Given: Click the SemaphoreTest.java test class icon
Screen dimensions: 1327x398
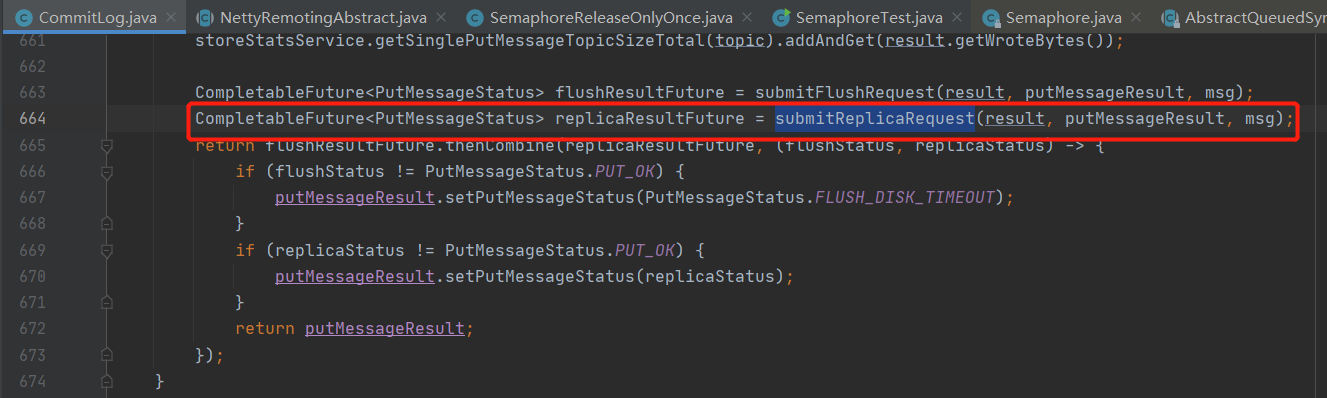Looking at the screenshot, I should tap(781, 18).
